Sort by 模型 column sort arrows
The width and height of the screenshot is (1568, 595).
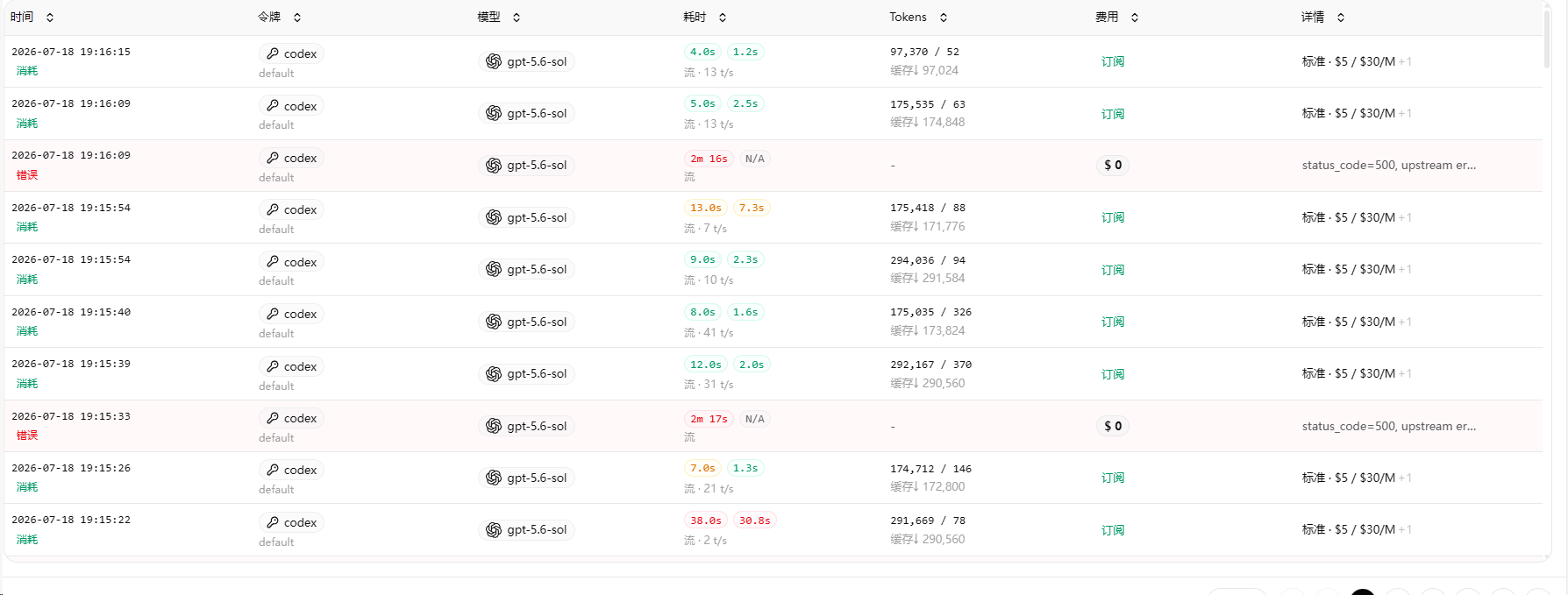tap(517, 18)
